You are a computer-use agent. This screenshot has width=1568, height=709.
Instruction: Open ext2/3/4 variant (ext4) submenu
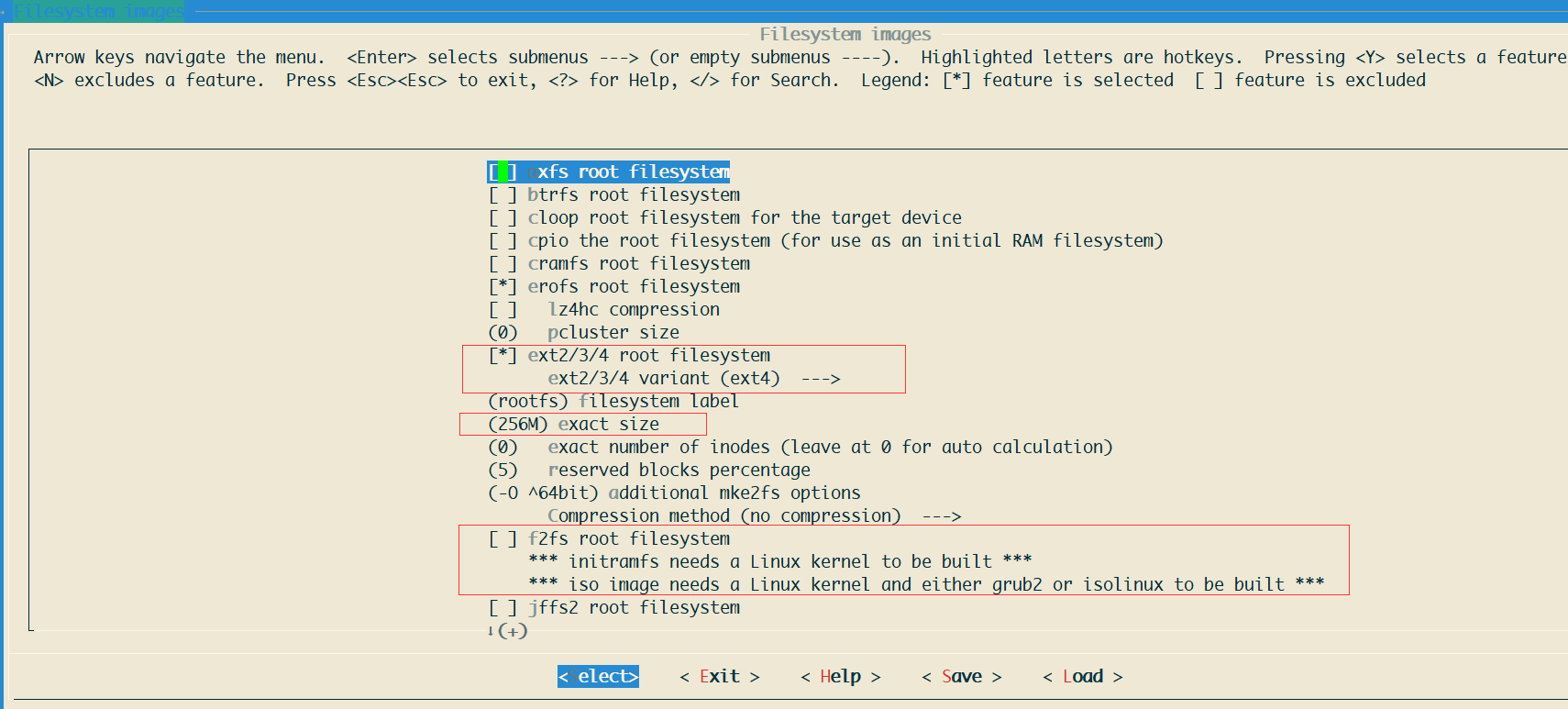[693, 378]
